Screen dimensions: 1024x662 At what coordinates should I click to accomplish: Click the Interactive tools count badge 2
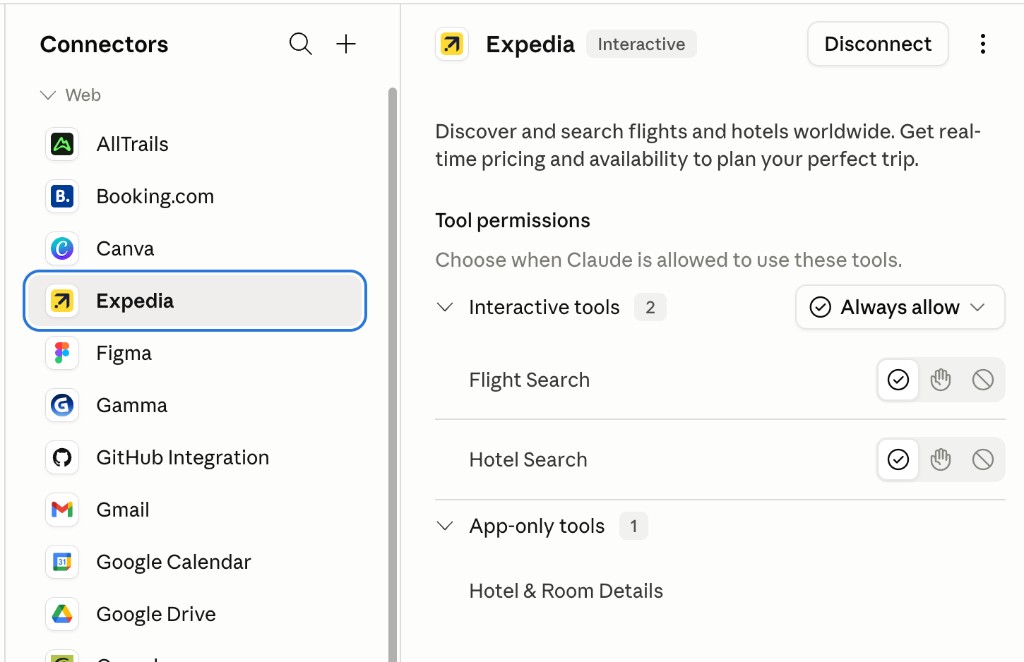[x=650, y=307]
